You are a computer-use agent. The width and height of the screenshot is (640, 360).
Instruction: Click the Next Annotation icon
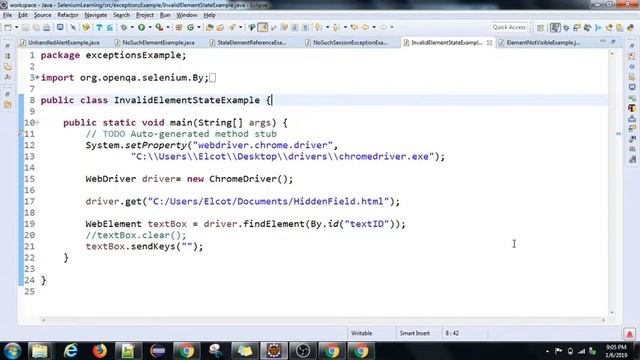[x=319, y=27]
